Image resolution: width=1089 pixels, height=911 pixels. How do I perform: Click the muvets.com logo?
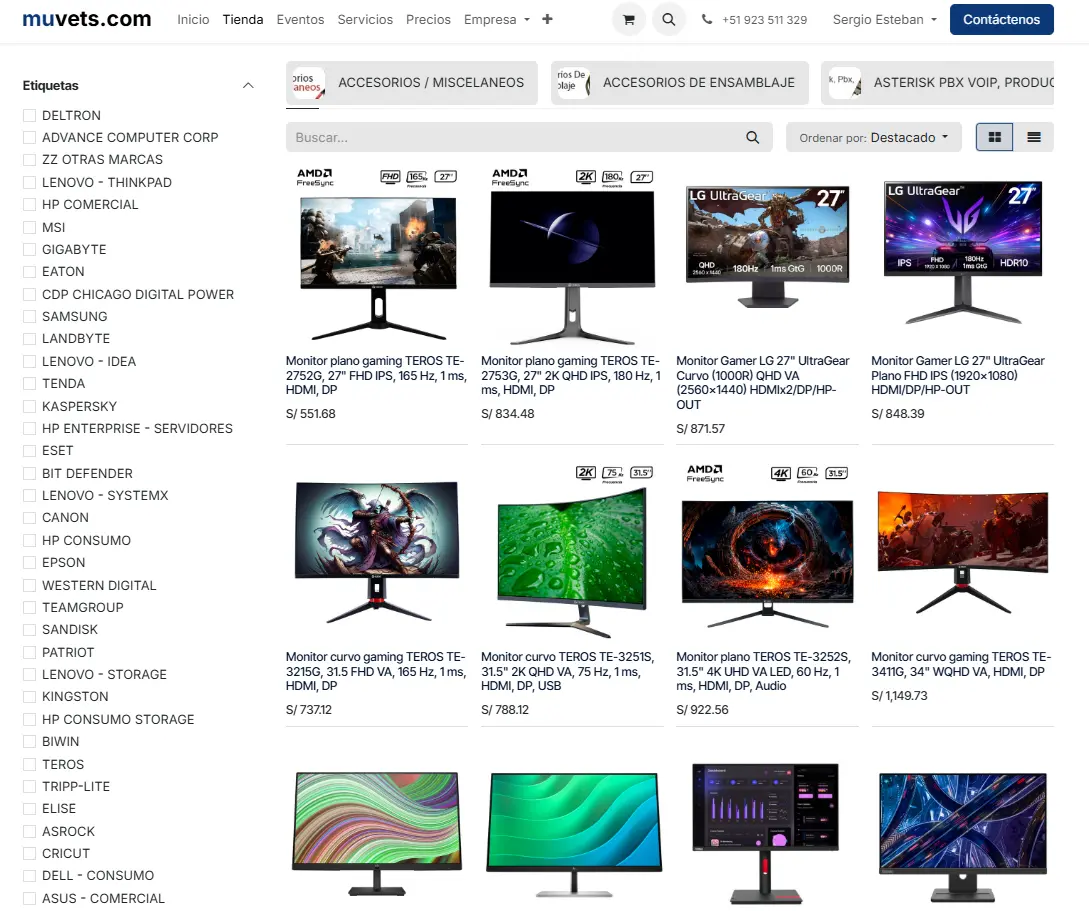coord(87,19)
